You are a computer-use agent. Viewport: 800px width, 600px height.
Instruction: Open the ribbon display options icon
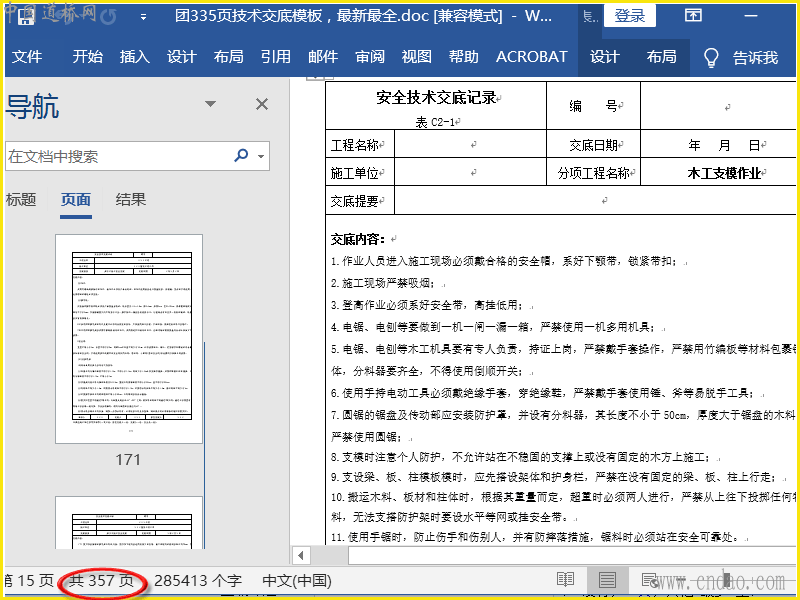pyautogui.click(x=693, y=16)
